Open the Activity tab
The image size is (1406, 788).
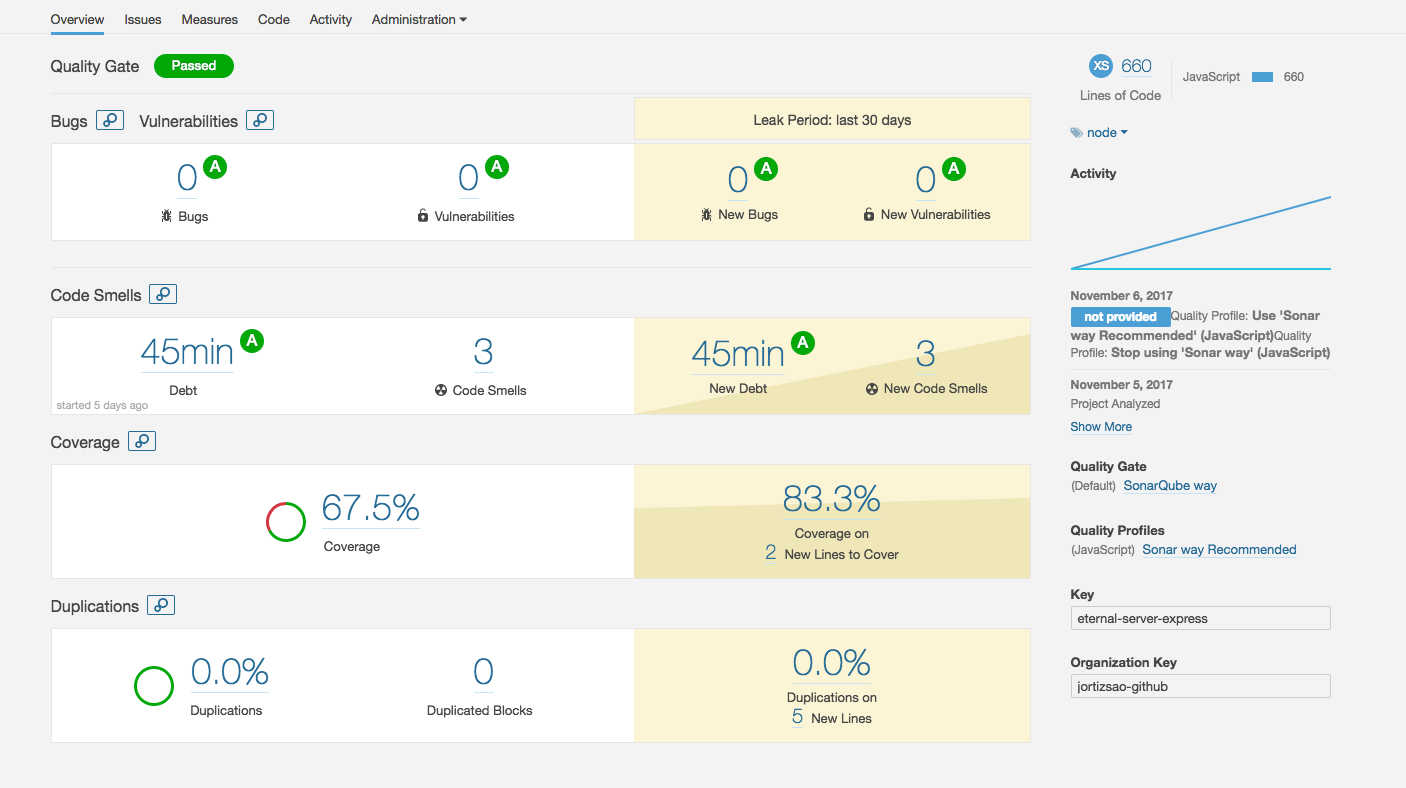[x=331, y=19]
